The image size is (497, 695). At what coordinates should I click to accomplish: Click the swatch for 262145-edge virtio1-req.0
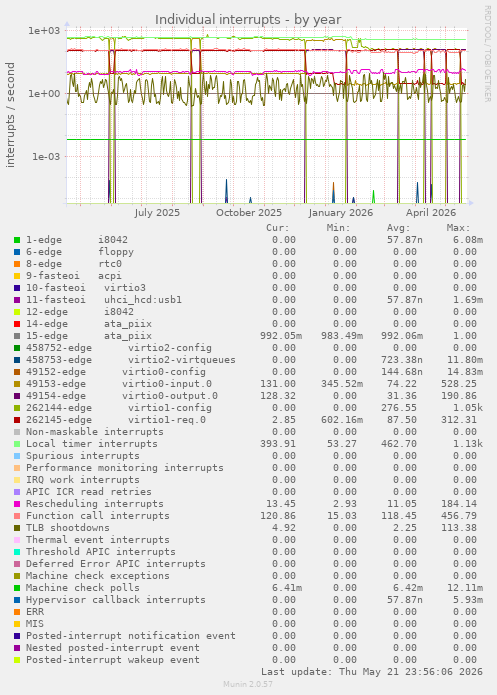point(17,420)
